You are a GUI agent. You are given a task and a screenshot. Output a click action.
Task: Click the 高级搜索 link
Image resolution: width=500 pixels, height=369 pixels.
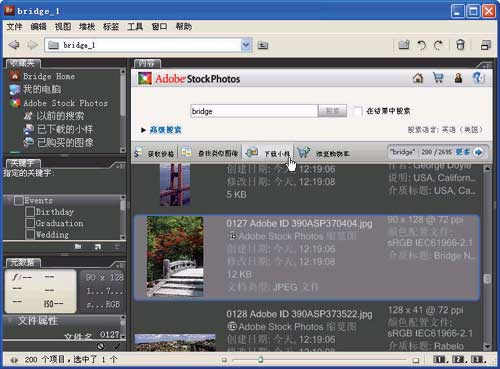click(x=165, y=130)
